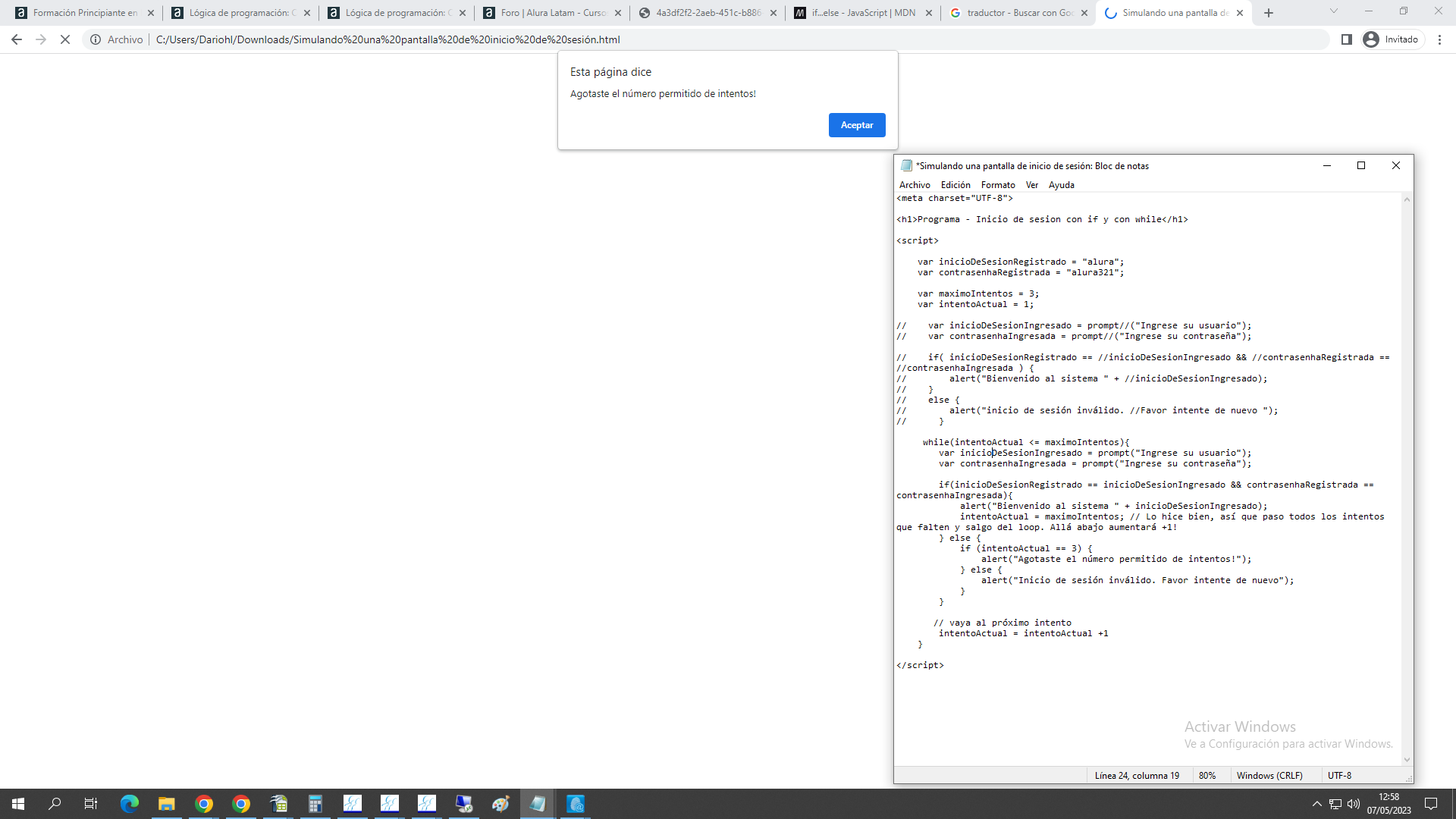Screen dimensions: 1456x819
Task: Open File Explorer from taskbar
Action: coord(167,804)
